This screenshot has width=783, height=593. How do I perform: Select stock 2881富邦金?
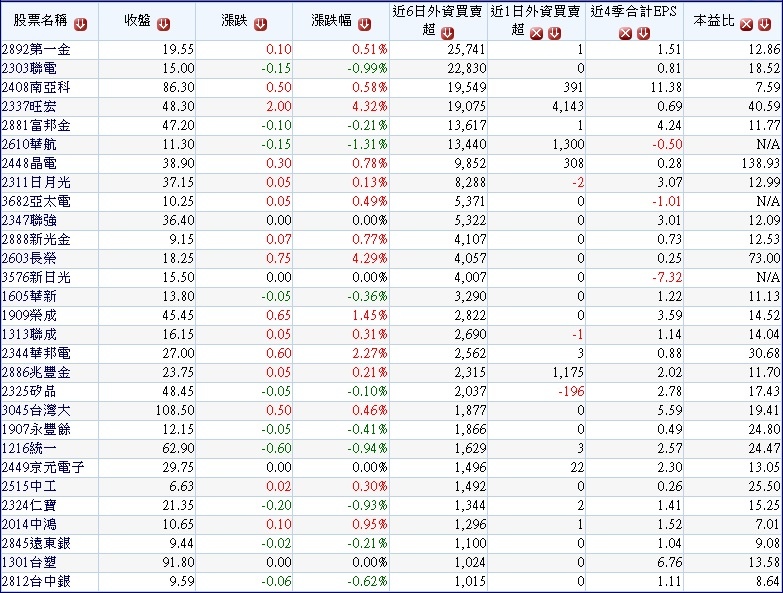point(36,125)
